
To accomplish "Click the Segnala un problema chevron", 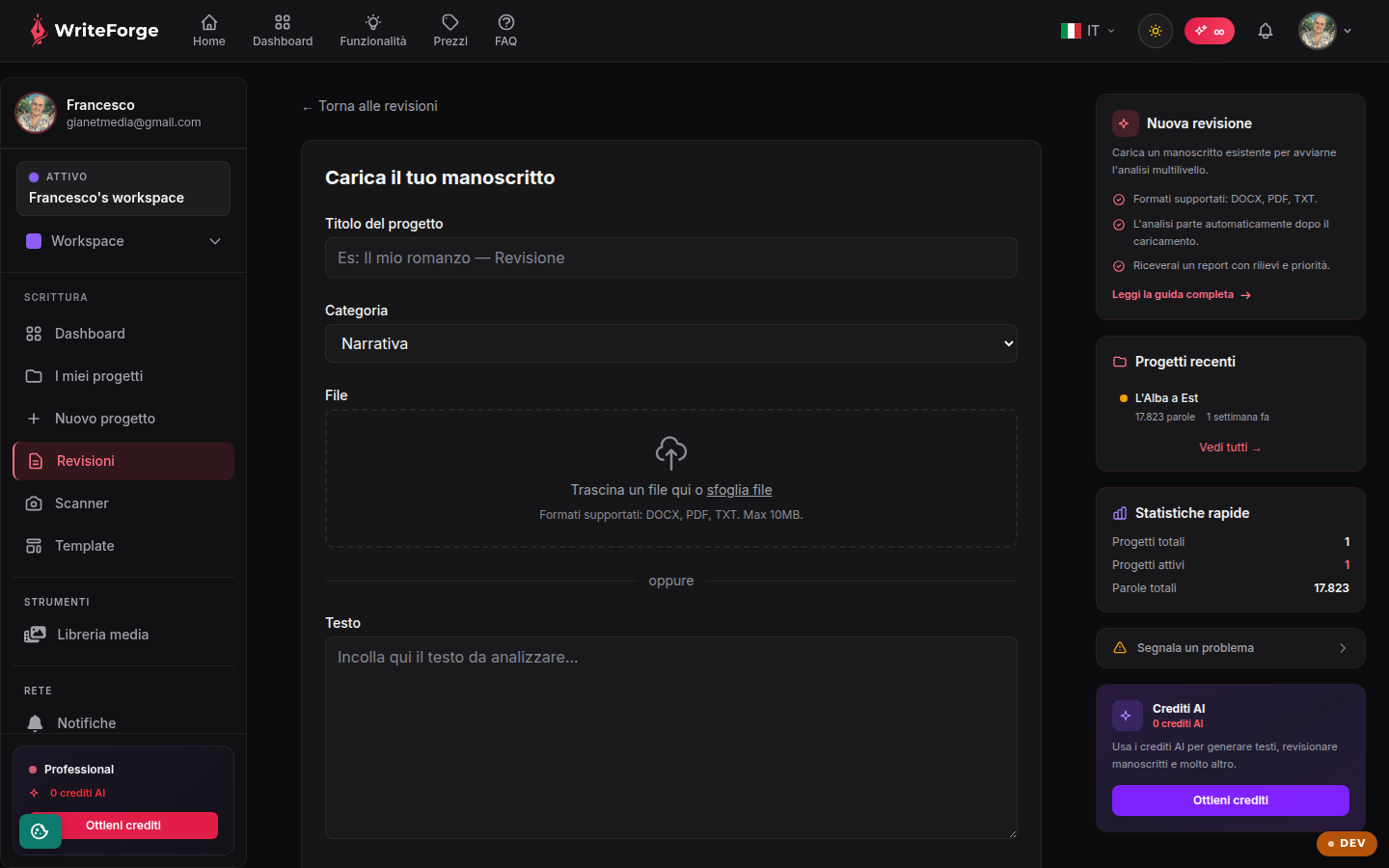I will click(x=1343, y=648).
